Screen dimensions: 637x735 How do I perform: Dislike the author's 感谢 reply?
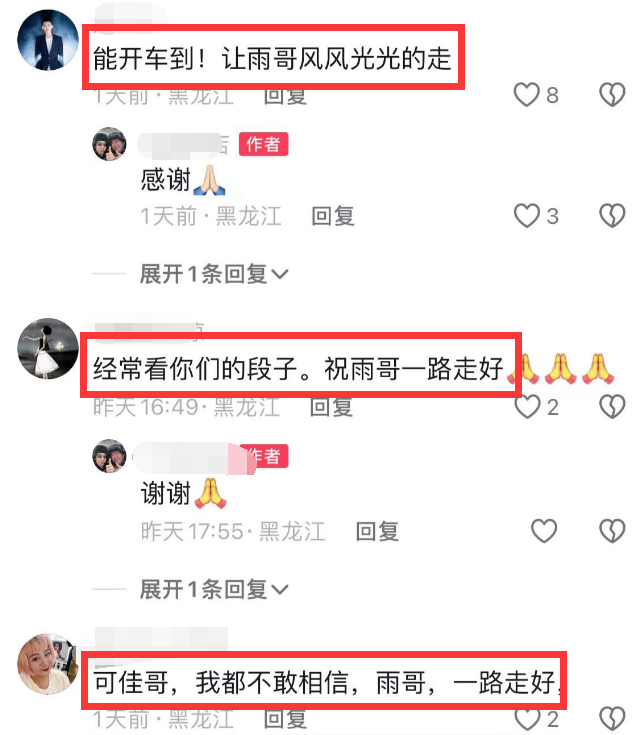(612, 216)
